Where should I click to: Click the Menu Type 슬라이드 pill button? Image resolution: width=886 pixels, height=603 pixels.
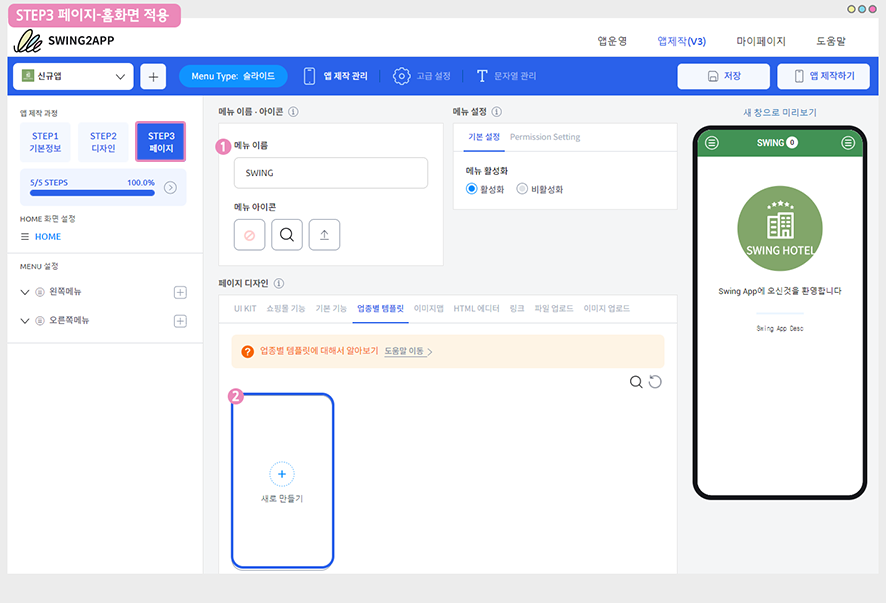(x=233, y=76)
